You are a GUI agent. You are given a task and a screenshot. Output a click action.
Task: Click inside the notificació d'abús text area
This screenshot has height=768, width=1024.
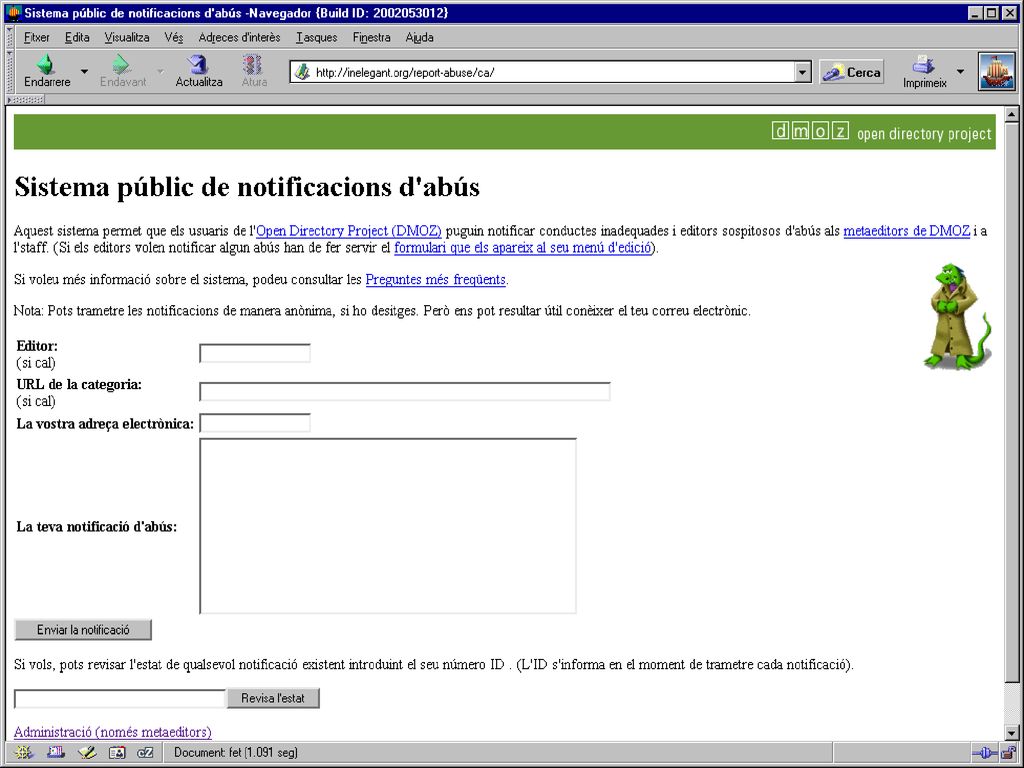coord(388,526)
